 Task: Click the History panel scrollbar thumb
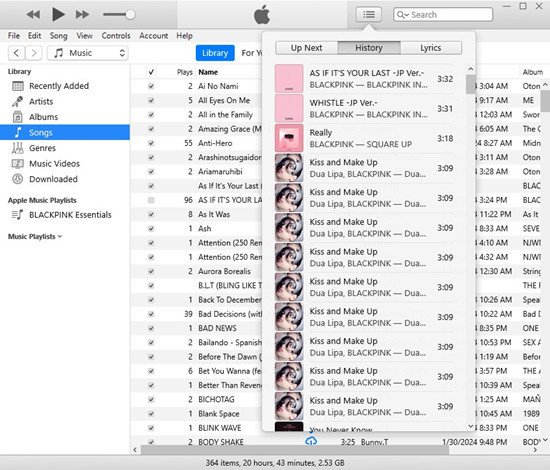471,84
